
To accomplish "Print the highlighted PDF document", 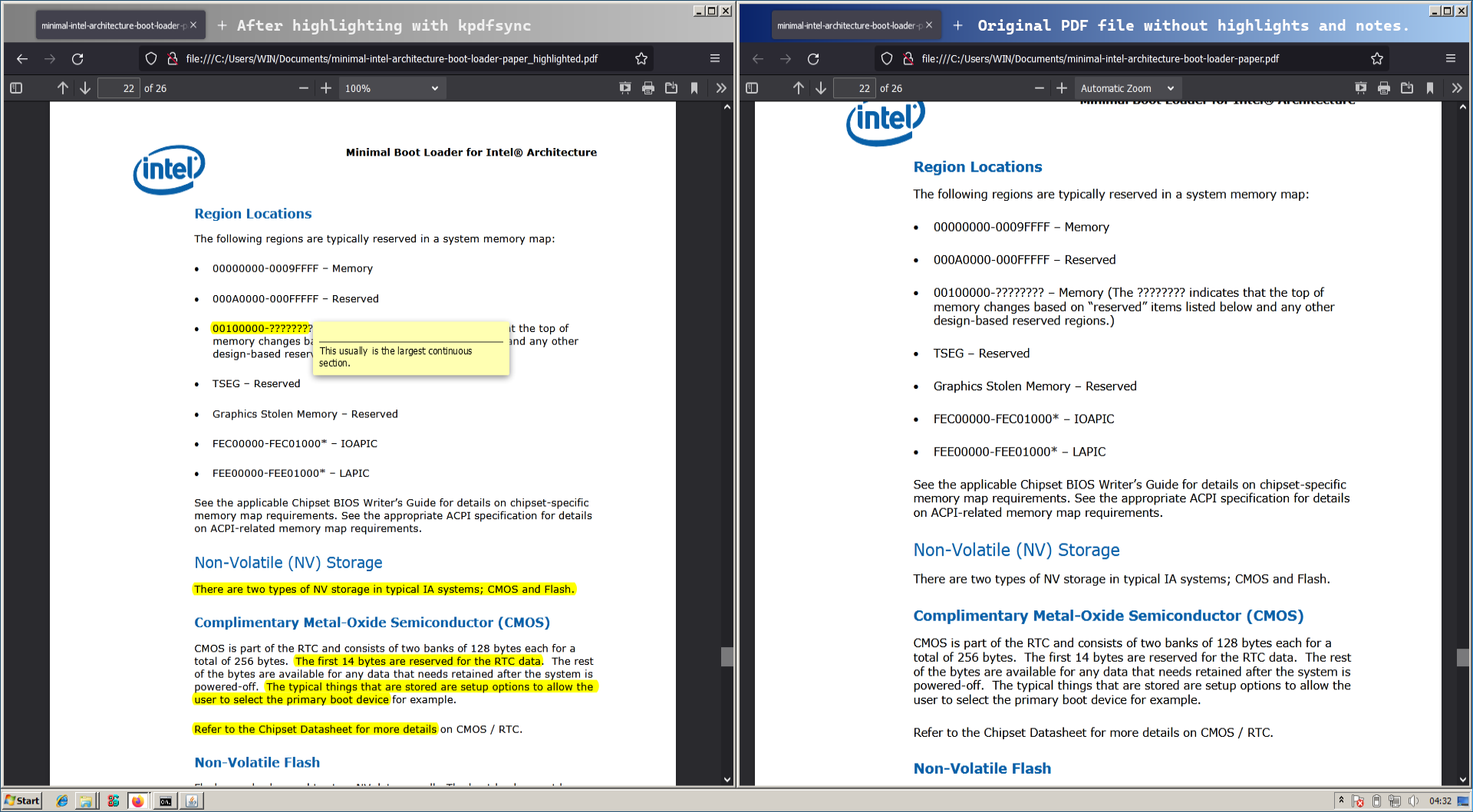I will (648, 88).
